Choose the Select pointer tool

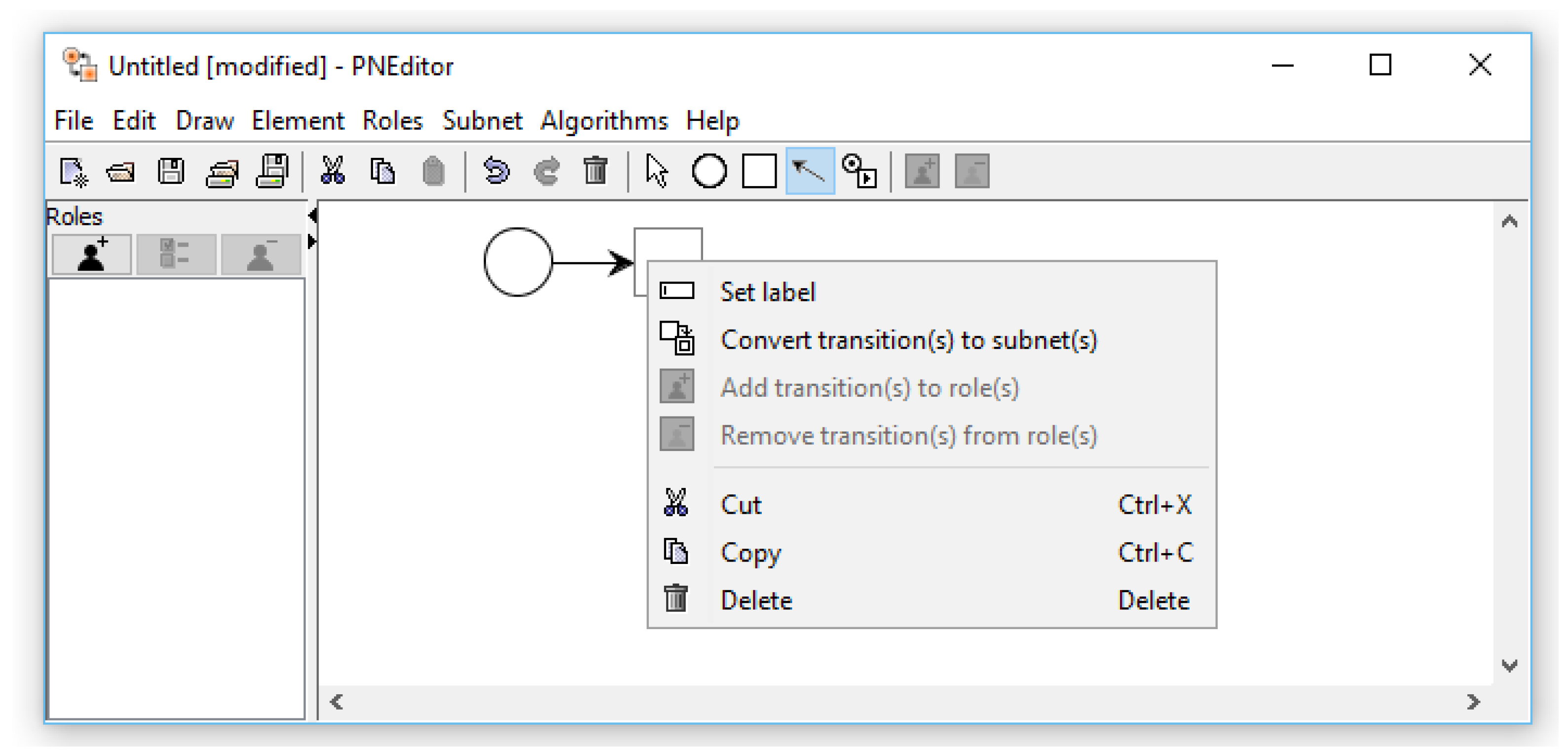pos(657,171)
